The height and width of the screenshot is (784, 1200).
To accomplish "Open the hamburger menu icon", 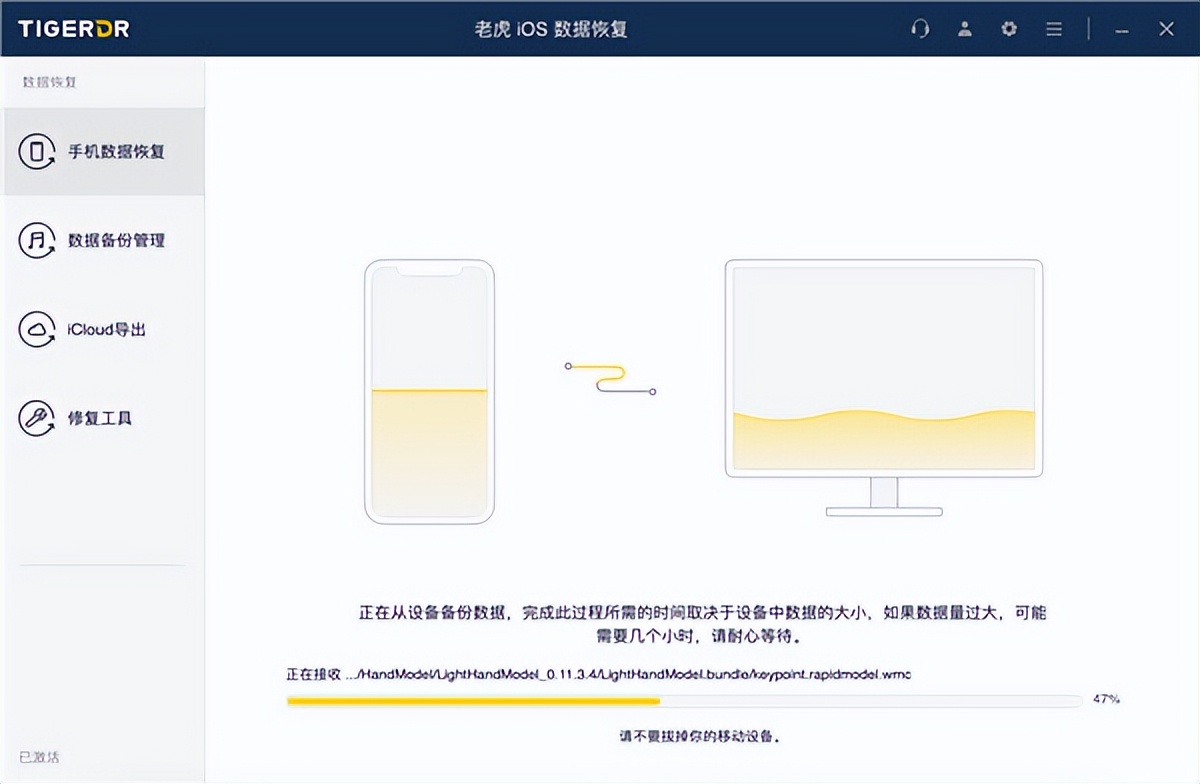I will point(1053,29).
